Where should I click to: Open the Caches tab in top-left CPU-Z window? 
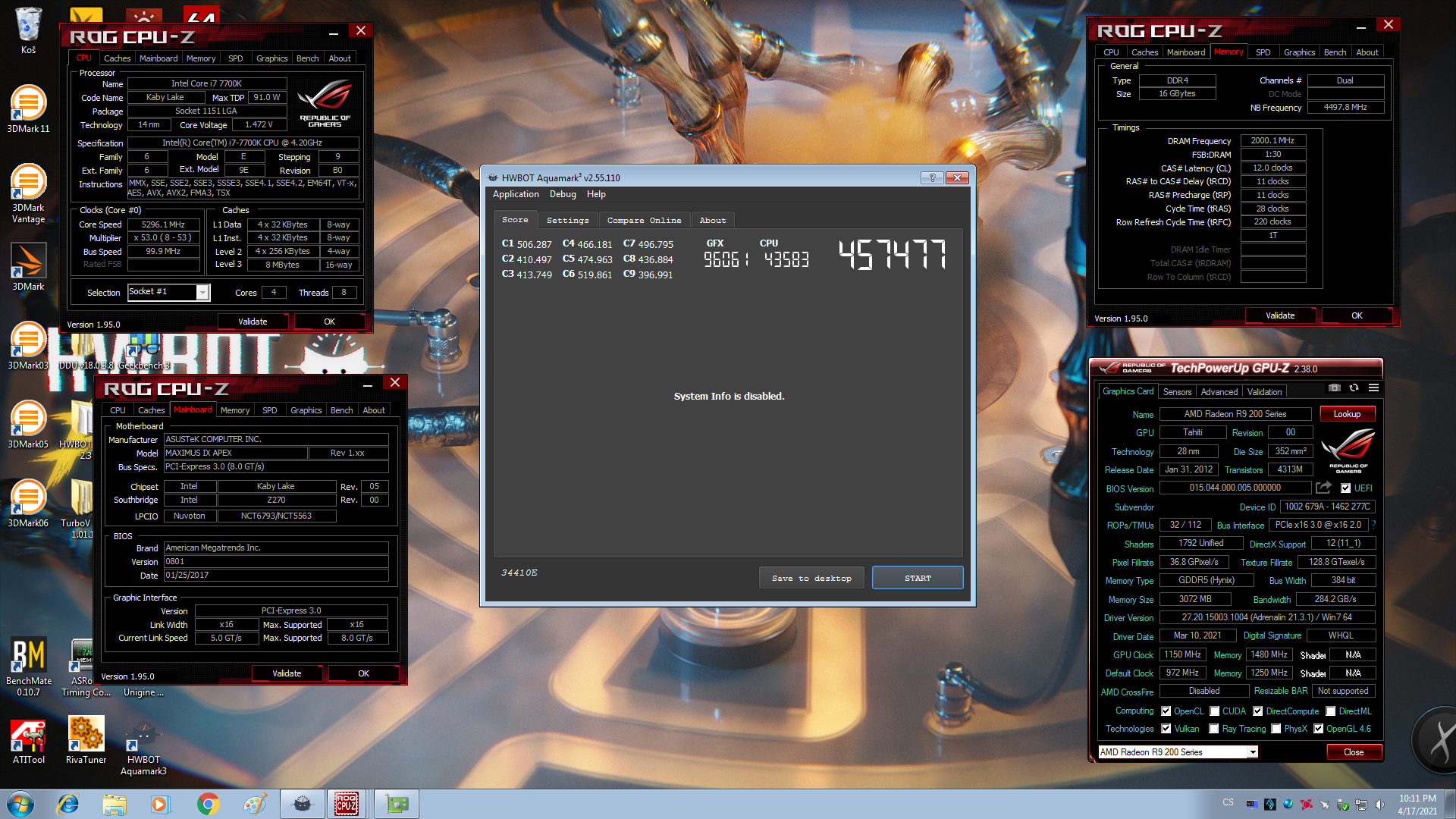[117, 58]
